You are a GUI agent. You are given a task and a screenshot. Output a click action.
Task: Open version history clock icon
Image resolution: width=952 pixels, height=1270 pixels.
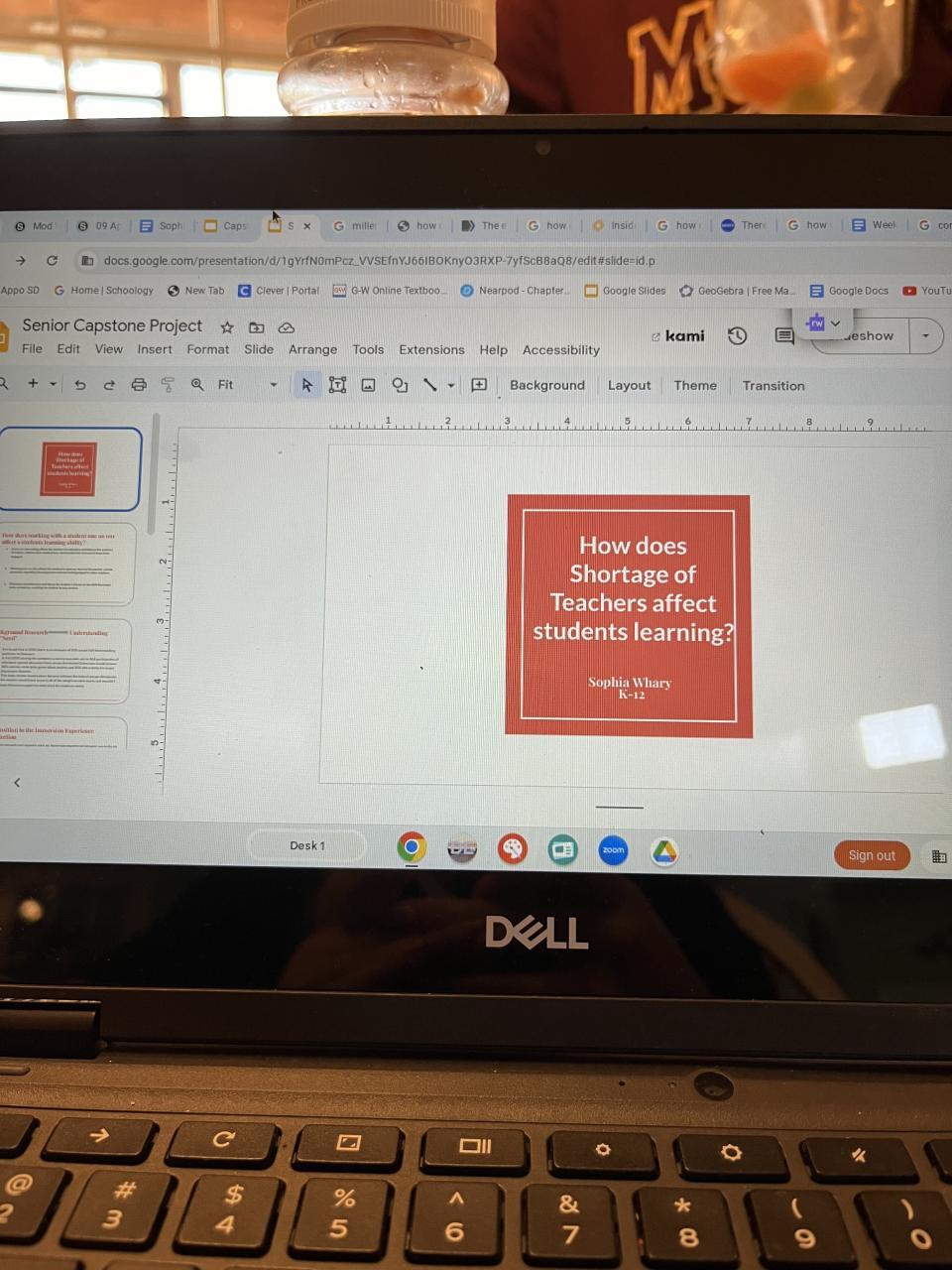click(x=737, y=335)
